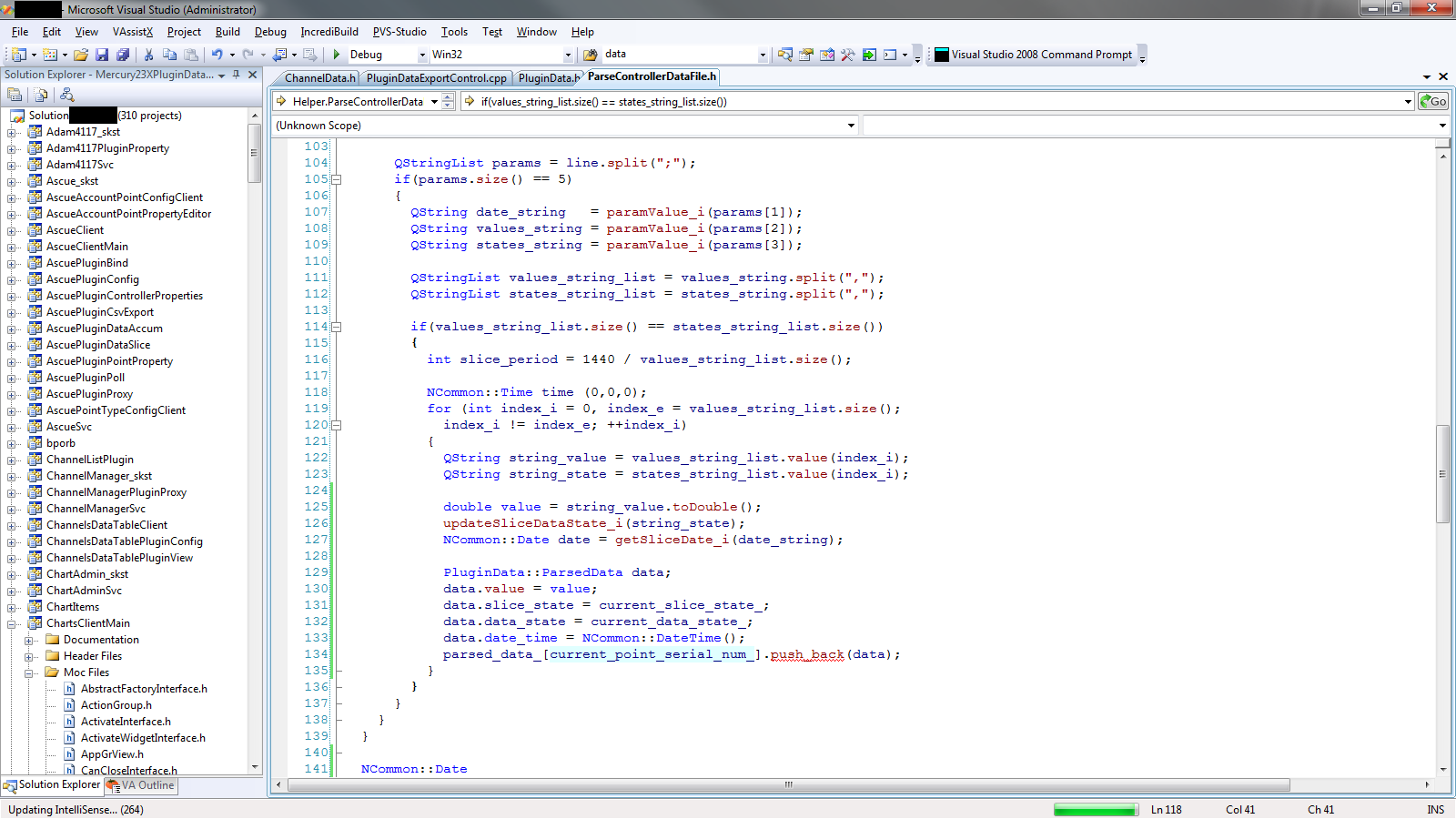Open the Win32 platform dropdown
Screen dimensions: 1456x819
tap(568, 55)
